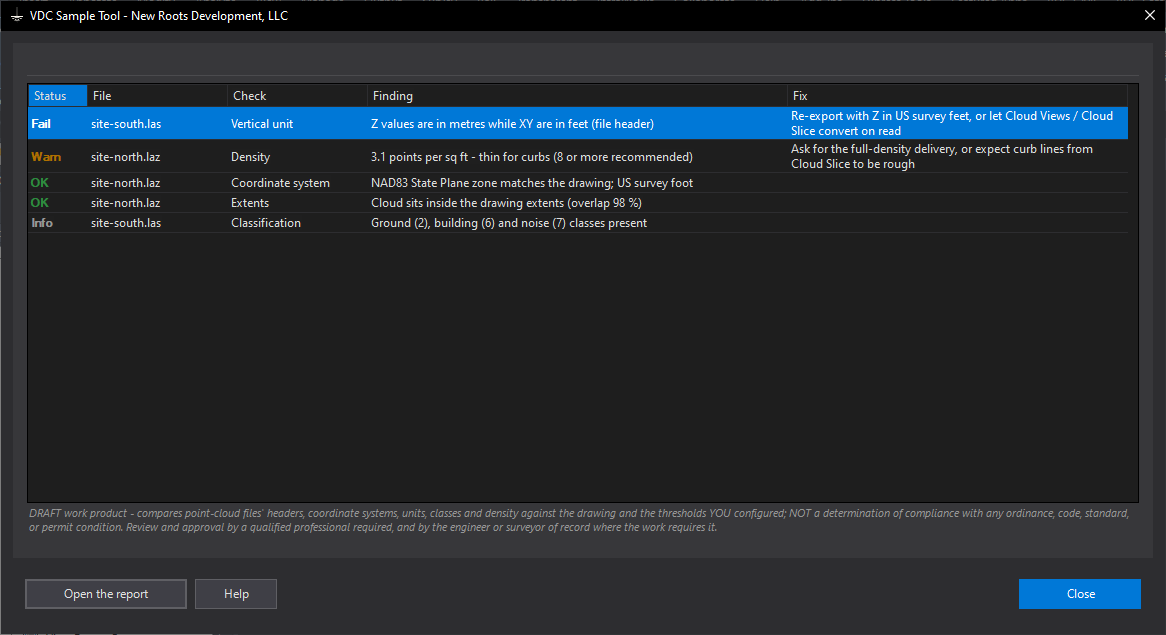Click the overlap 98 % finding

506,203
